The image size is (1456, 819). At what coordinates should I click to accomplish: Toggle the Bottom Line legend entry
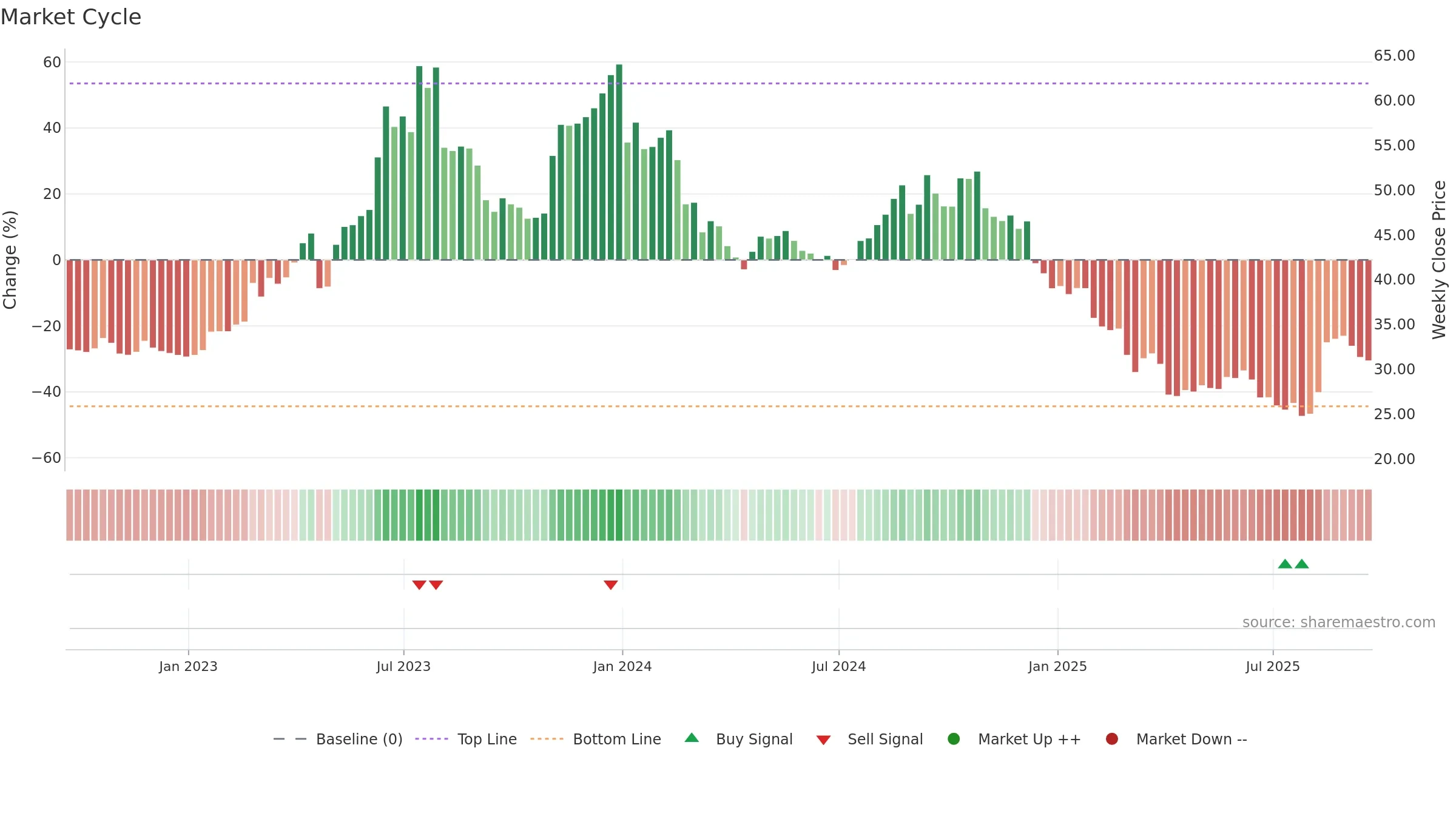pyautogui.click(x=596, y=739)
